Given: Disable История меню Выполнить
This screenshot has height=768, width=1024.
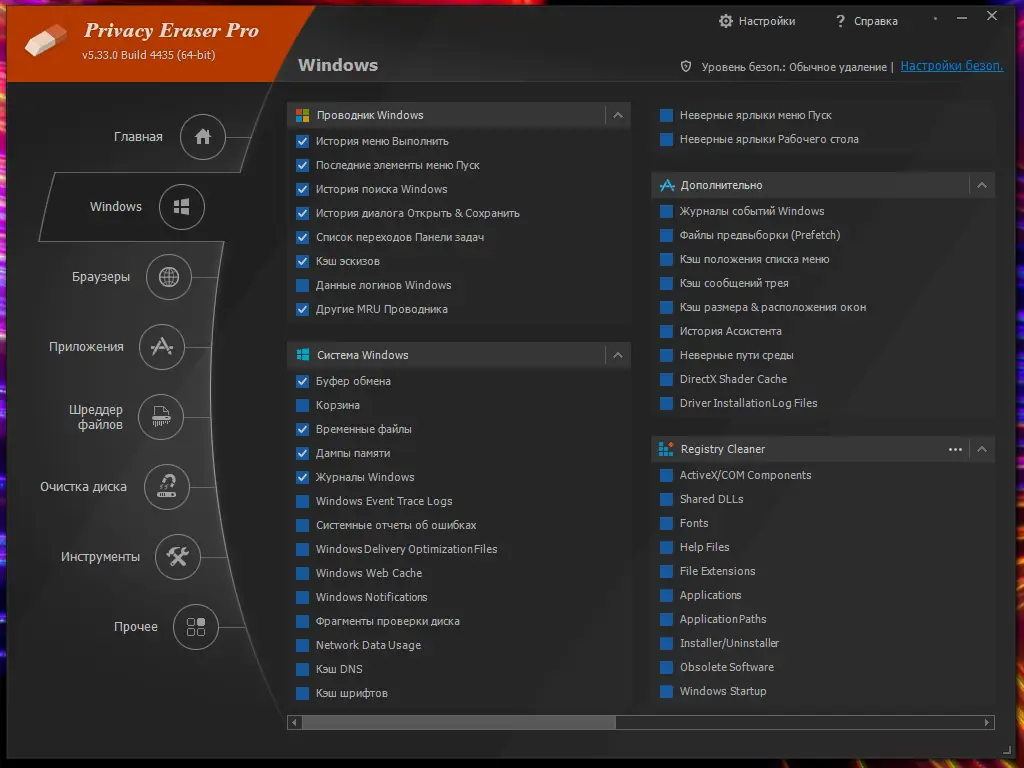Looking at the screenshot, I should [301, 141].
